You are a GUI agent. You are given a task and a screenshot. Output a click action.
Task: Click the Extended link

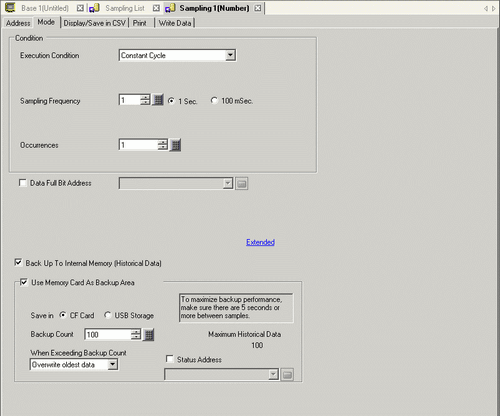tap(260, 242)
